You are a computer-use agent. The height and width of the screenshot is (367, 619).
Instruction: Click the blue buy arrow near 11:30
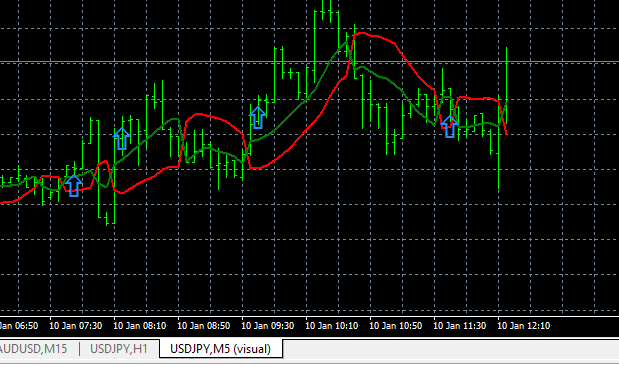(449, 127)
